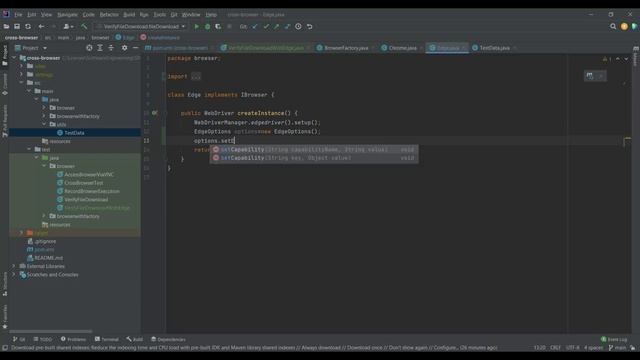Image resolution: width=640 pixels, height=360 pixels.
Task: Click the Collapse All icon in Project panel
Action: point(111,48)
